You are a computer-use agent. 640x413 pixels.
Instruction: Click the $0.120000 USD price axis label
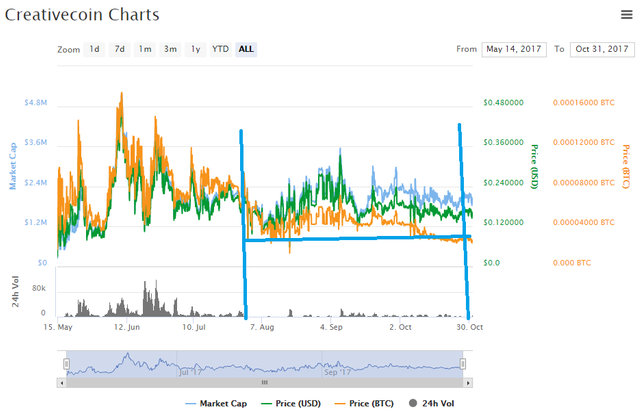click(x=503, y=222)
